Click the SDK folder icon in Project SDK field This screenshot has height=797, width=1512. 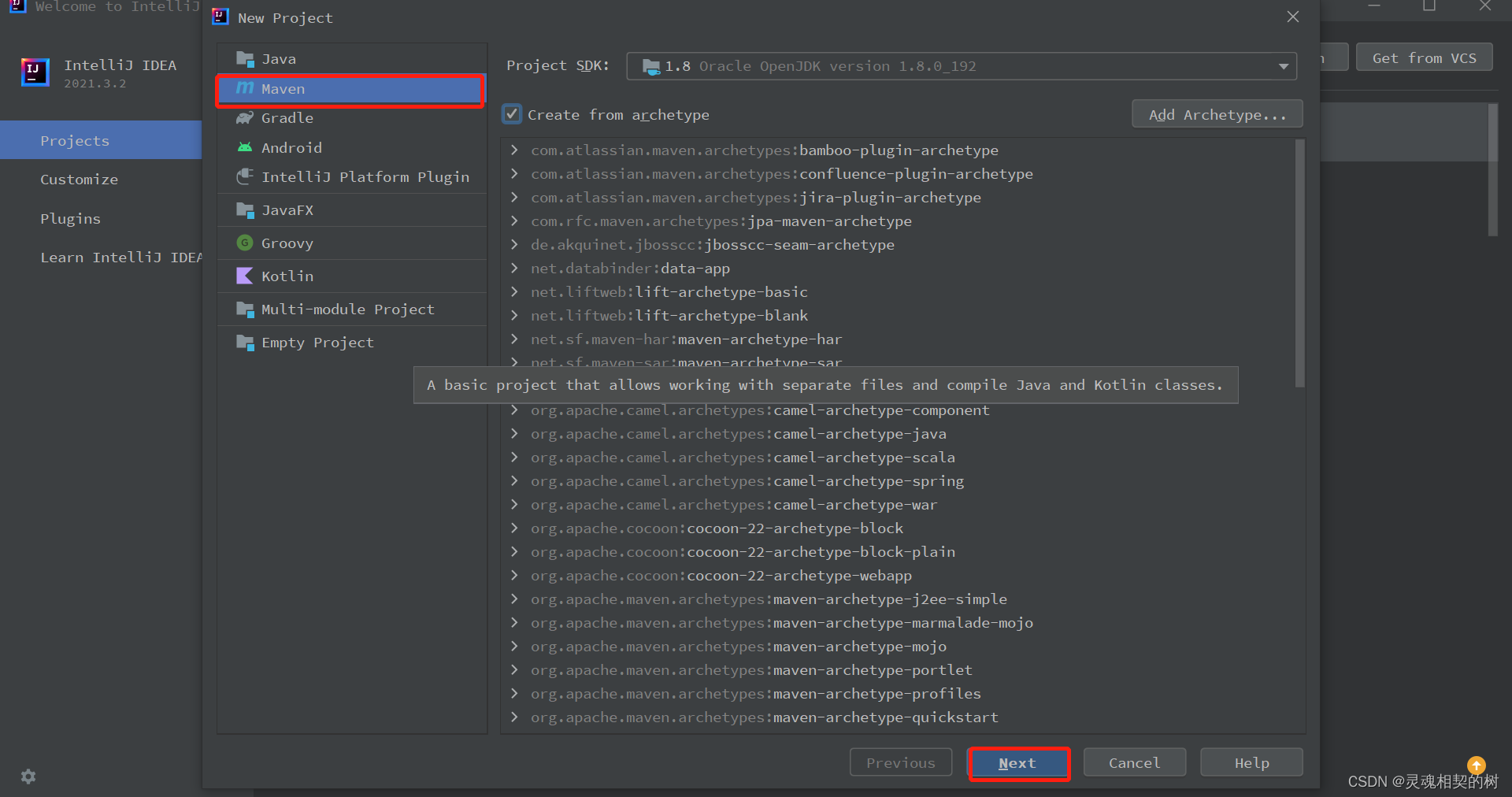651,66
